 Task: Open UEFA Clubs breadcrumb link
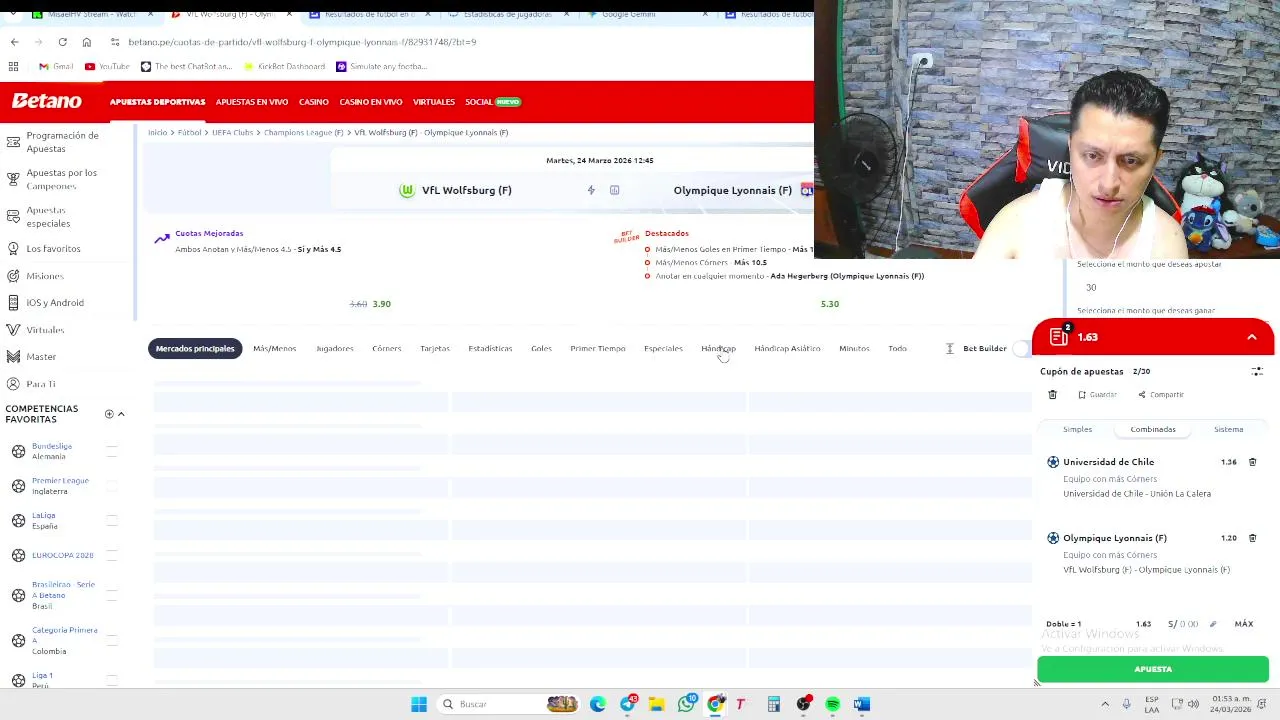click(x=233, y=132)
